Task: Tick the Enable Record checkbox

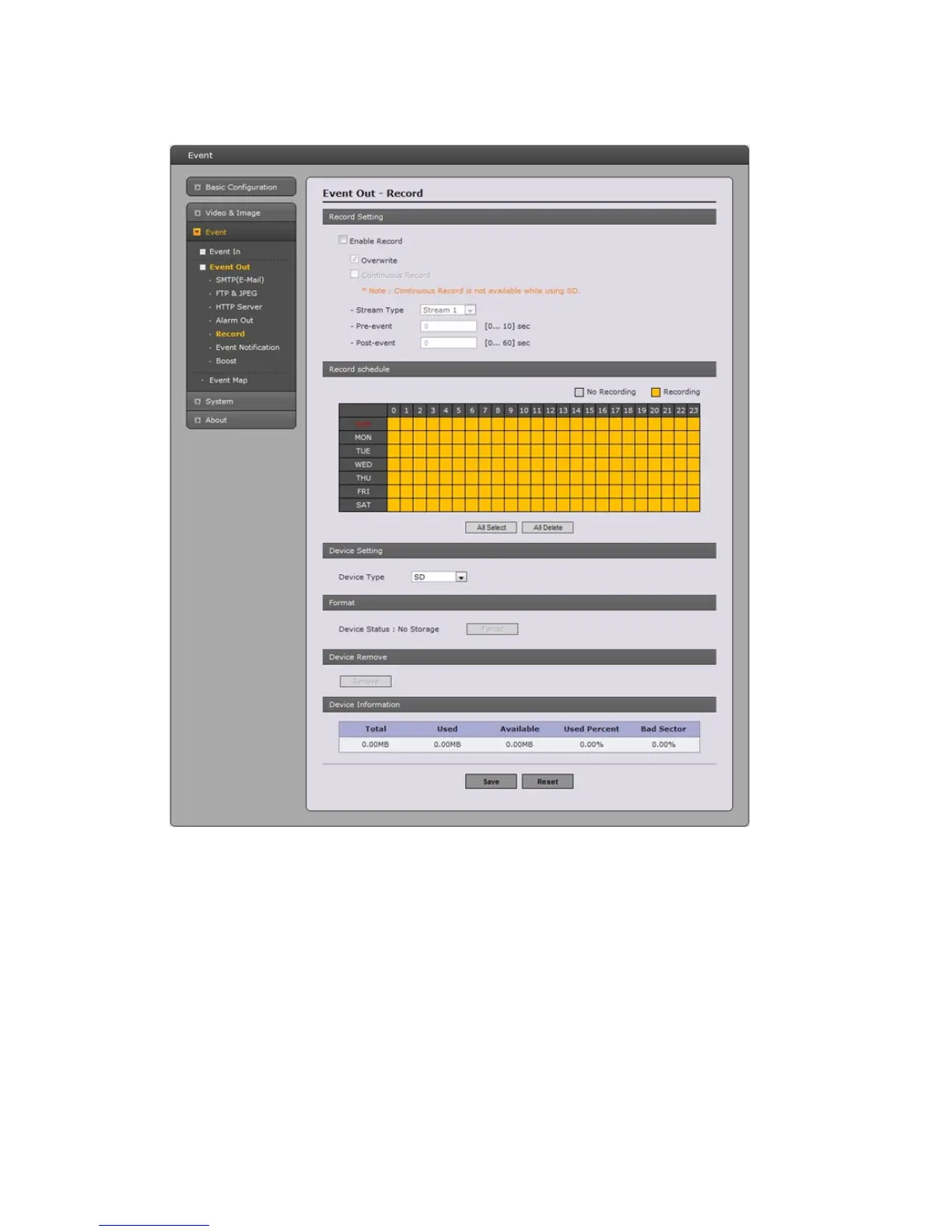Action: pyautogui.click(x=343, y=240)
